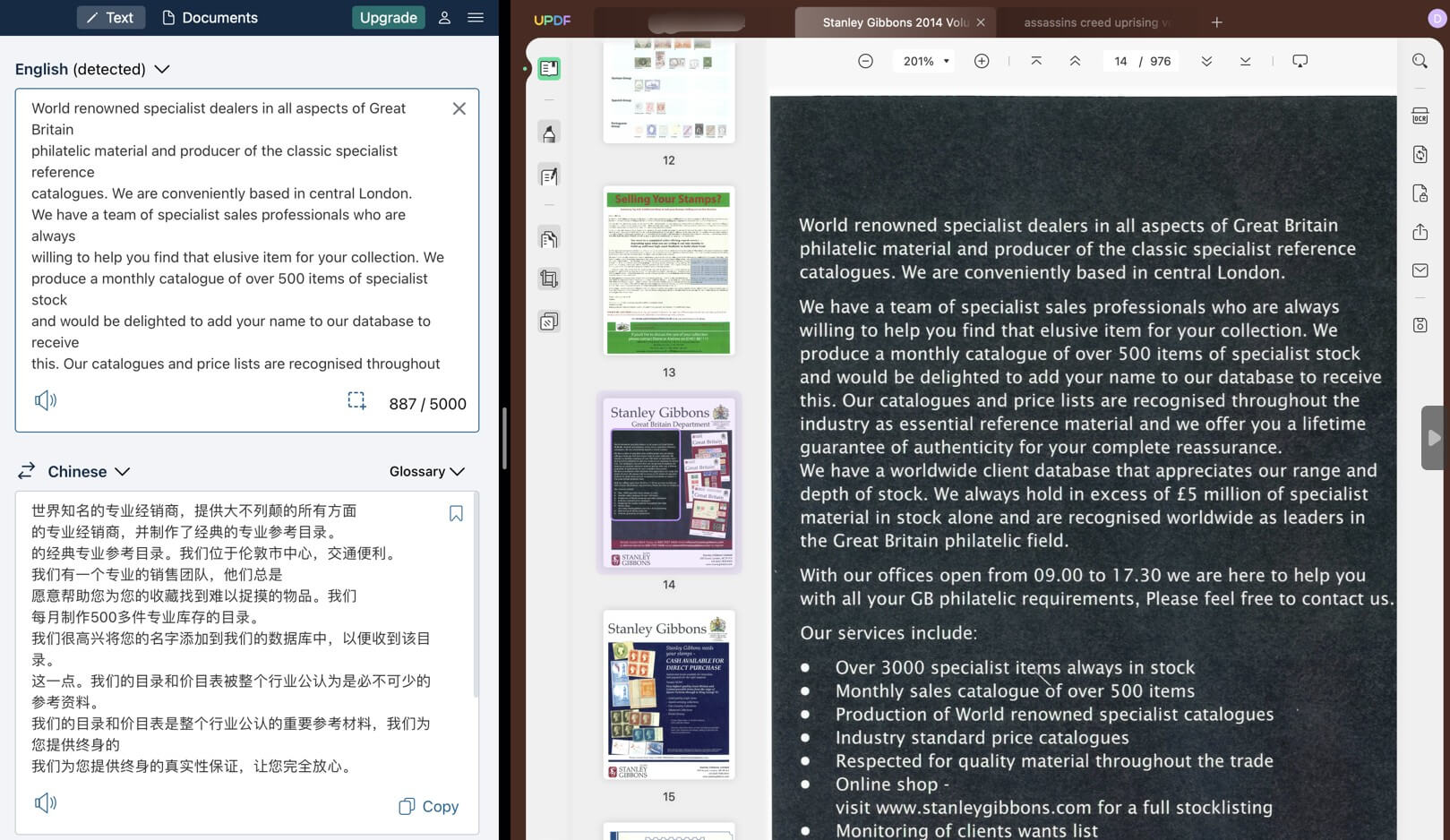Click the Upgrade button
Screen dimensions: 1450x840
[388, 17]
